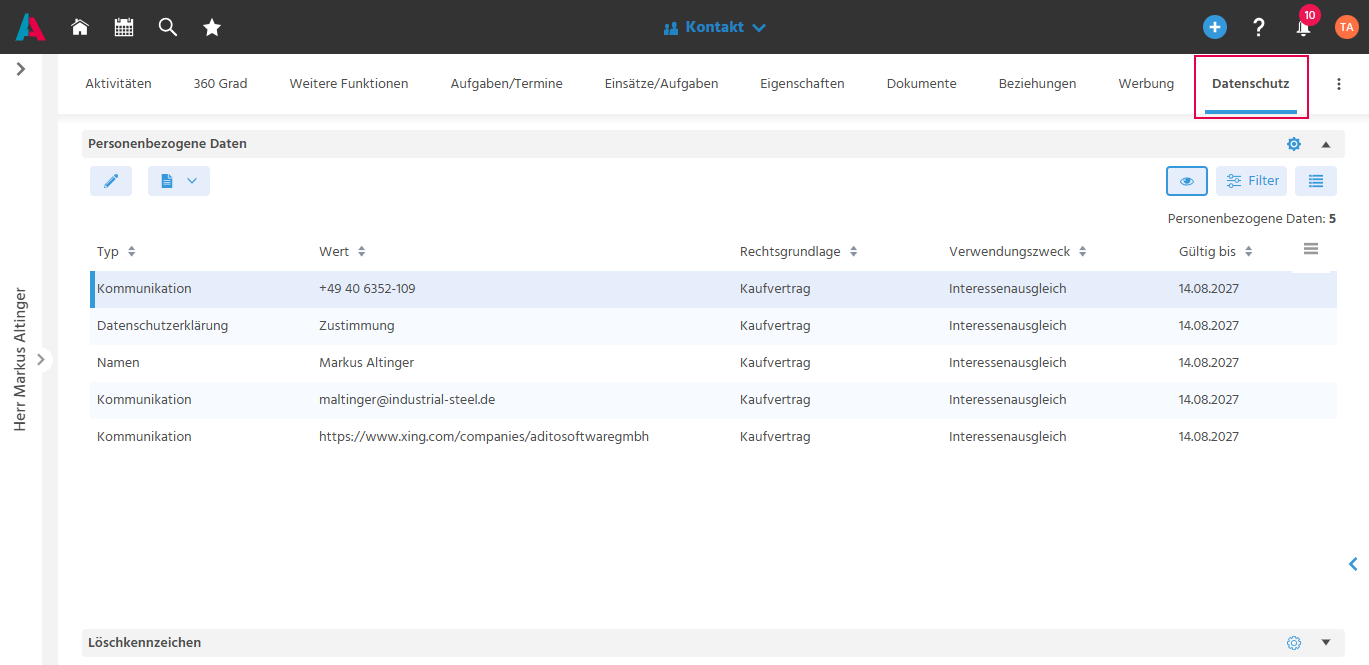Collapse the Personenbezogene Daten section arrow
Image resolution: width=1369 pixels, height=665 pixels.
(x=1326, y=144)
